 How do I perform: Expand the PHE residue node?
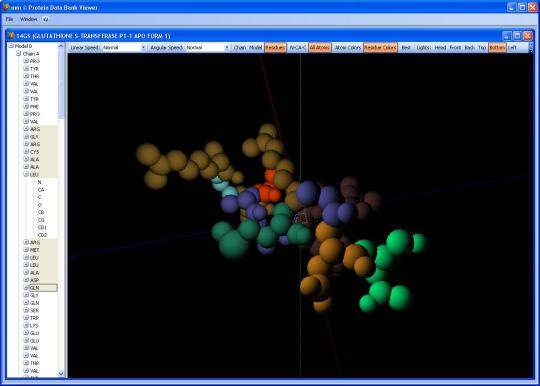[26, 106]
